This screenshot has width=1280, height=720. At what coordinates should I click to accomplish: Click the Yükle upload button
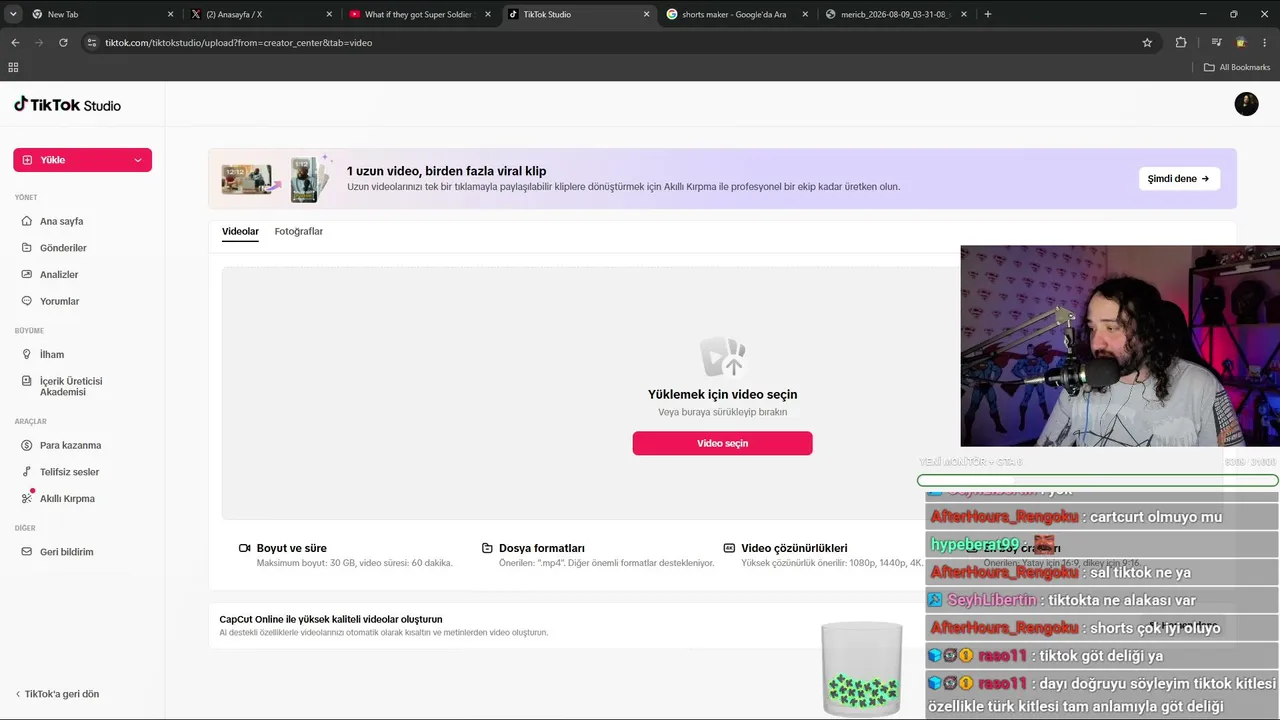[x=82, y=160]
